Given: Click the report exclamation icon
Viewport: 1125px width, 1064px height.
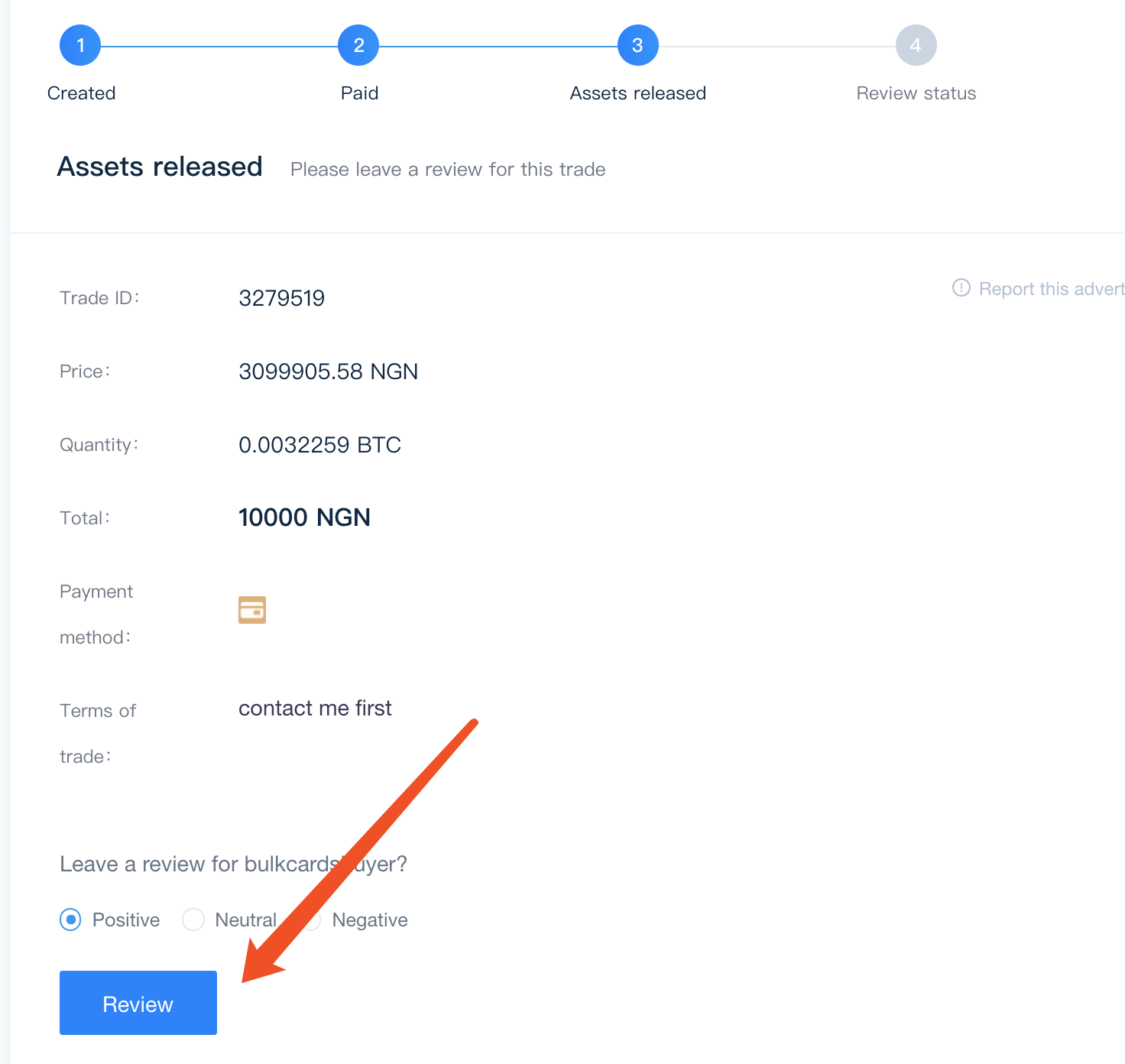Looking at the screenshot, I should coord(961,287).
